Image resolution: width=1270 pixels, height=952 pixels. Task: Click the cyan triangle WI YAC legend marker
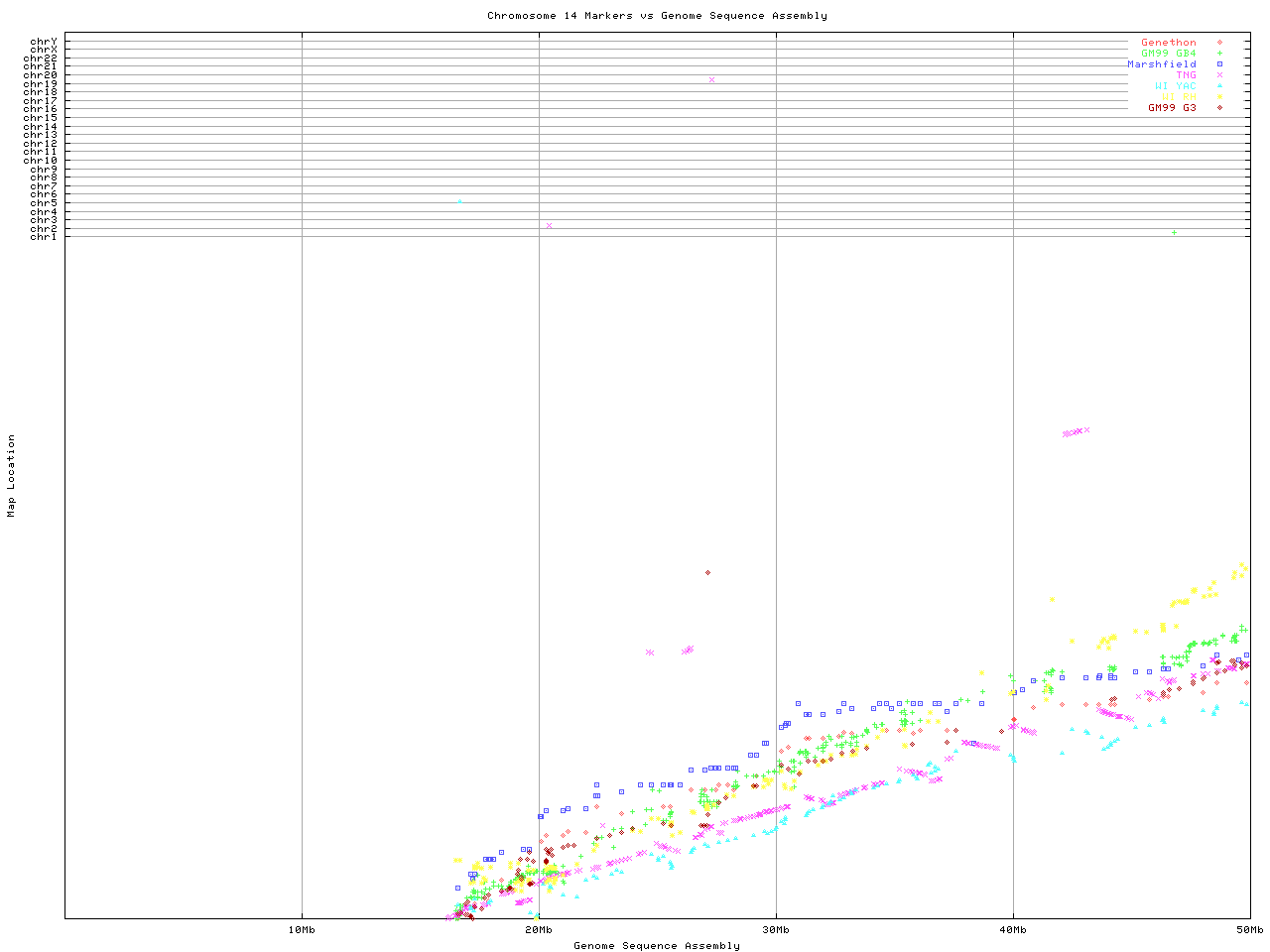click(1219, 86)
